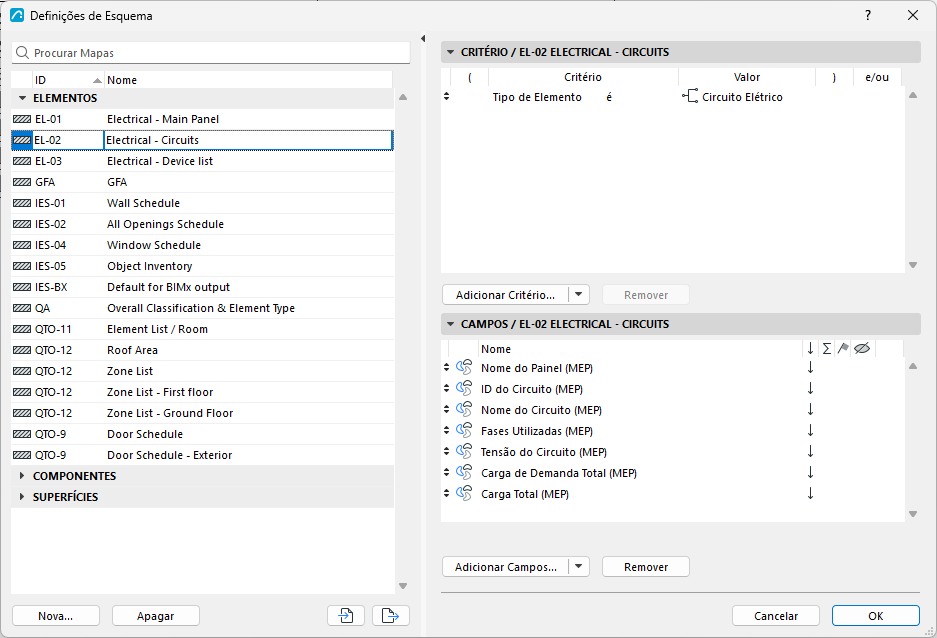Click the import schema icon button
The width and height of the screenshot is (937, 638).
346,615
